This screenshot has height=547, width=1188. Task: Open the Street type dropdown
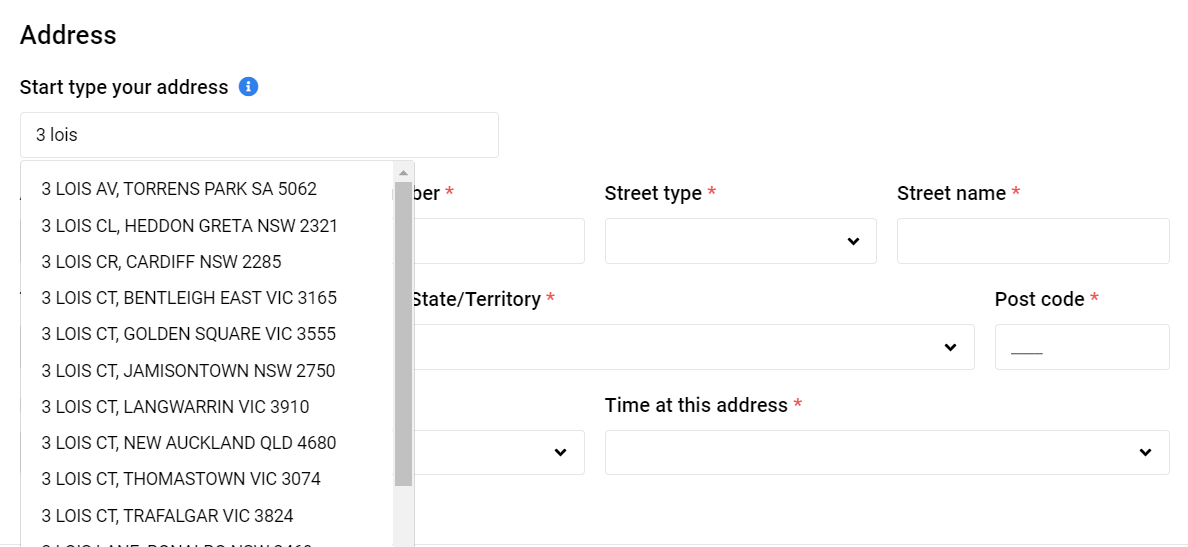[740, 241]
